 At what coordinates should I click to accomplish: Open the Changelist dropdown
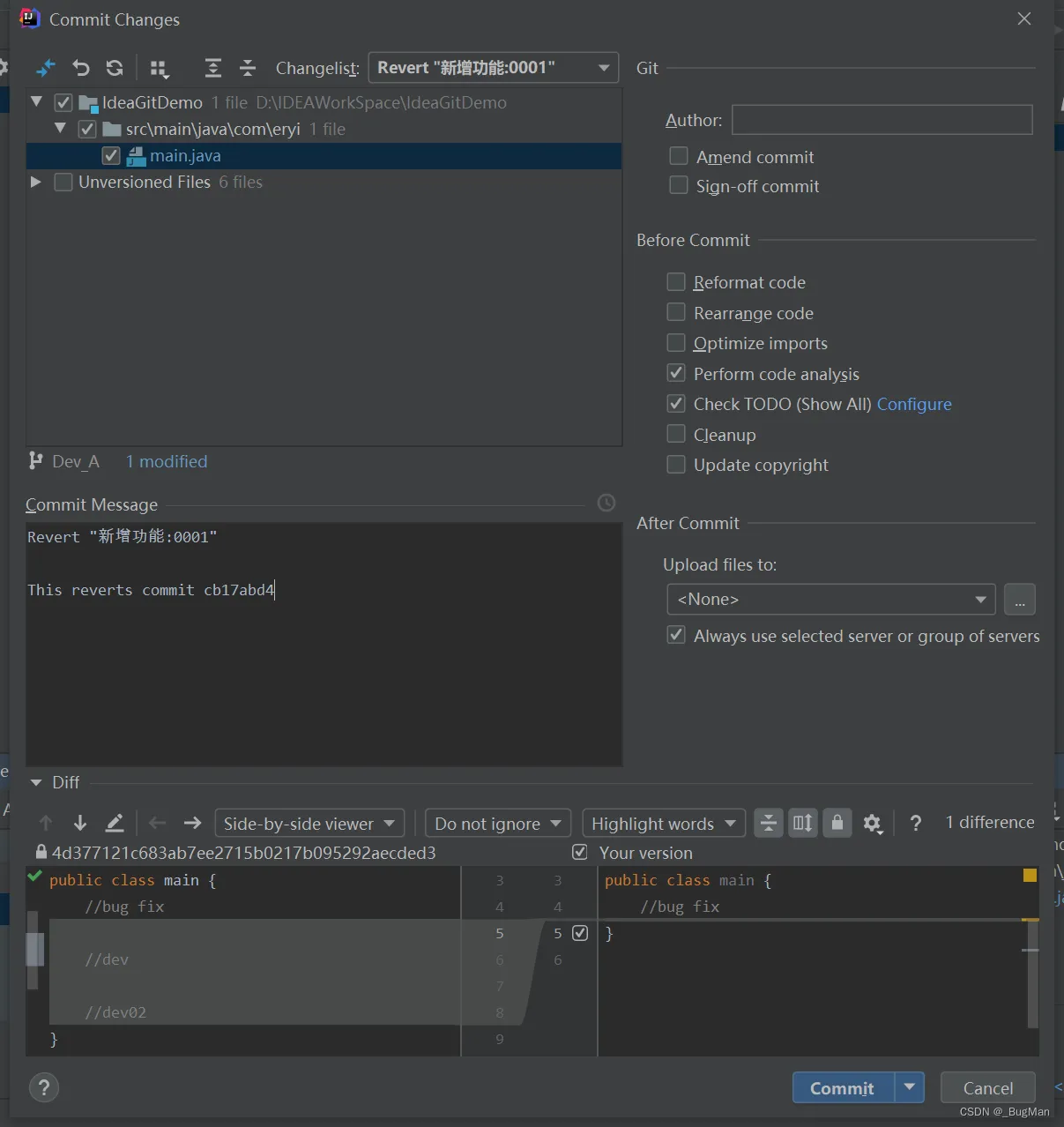pos(494,68)
